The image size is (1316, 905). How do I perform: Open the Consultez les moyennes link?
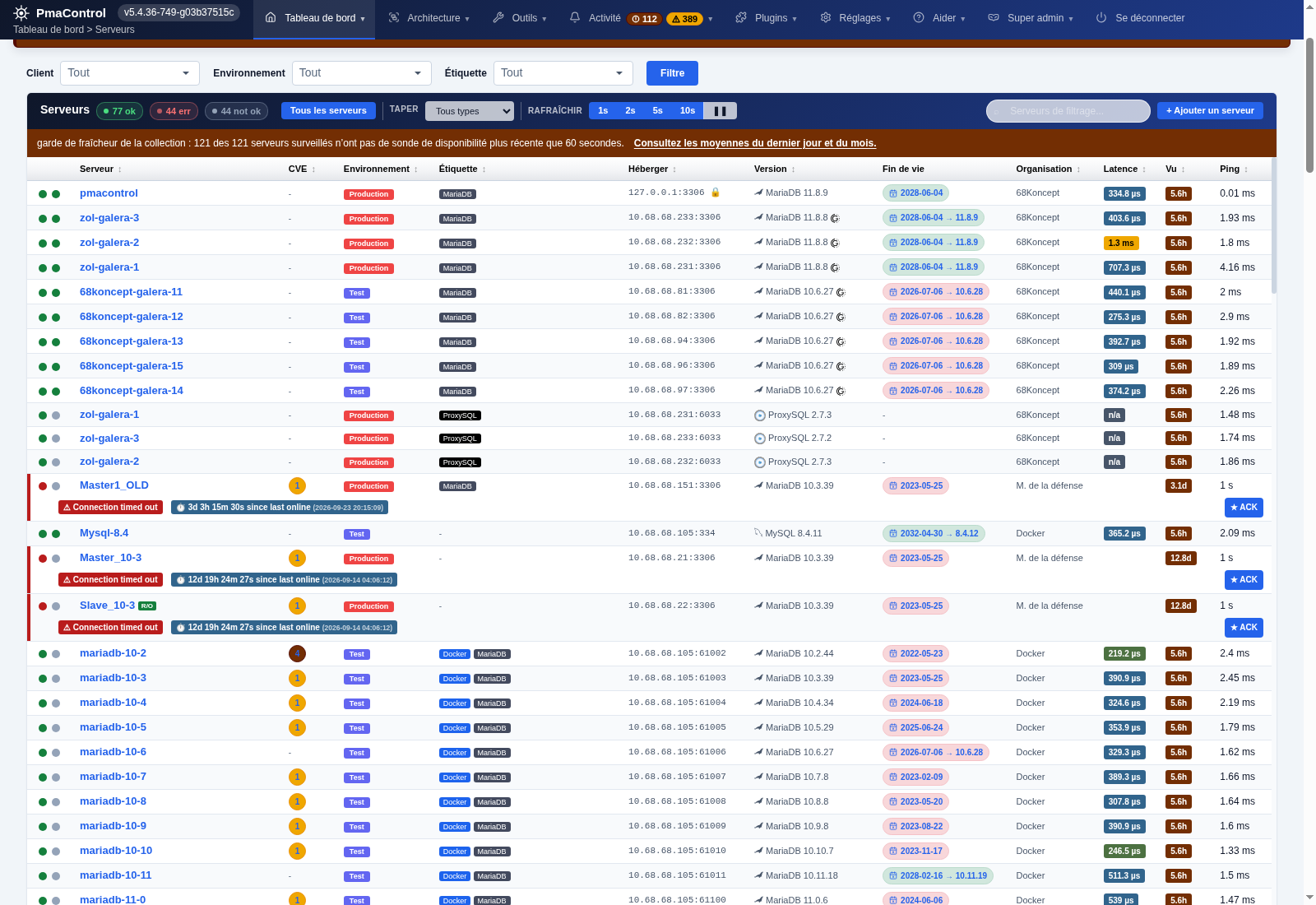pos(755,143)
